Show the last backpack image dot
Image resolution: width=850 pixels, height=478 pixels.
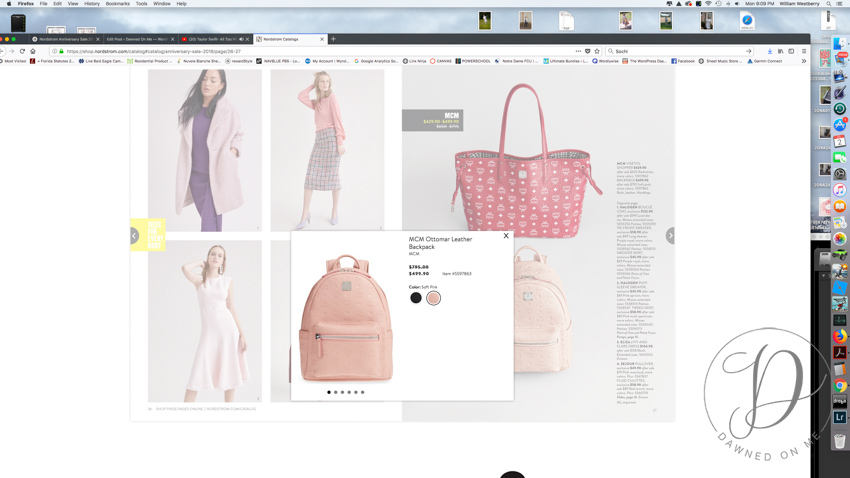363,392
